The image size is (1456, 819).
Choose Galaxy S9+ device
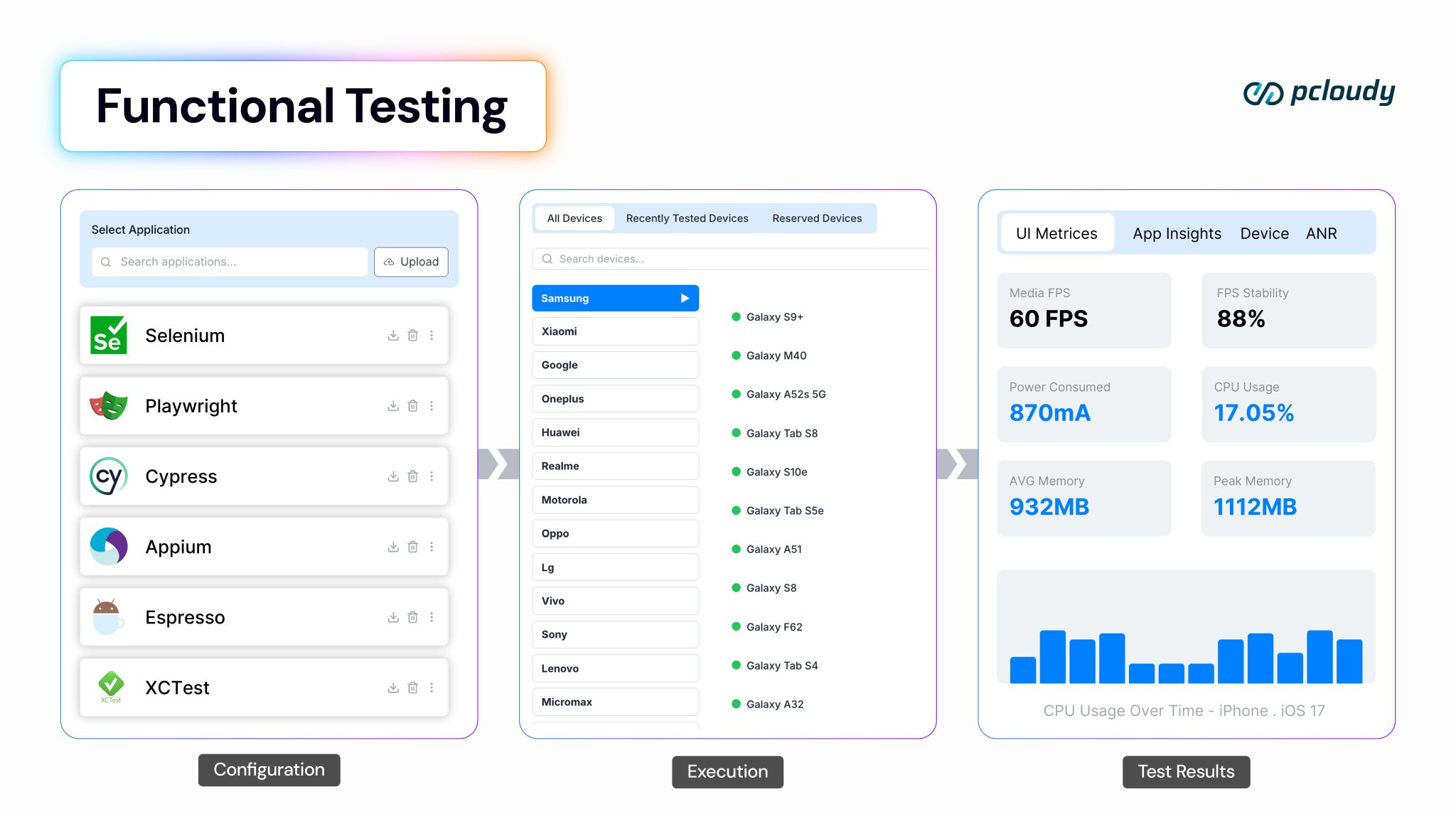tap(768, 317)
